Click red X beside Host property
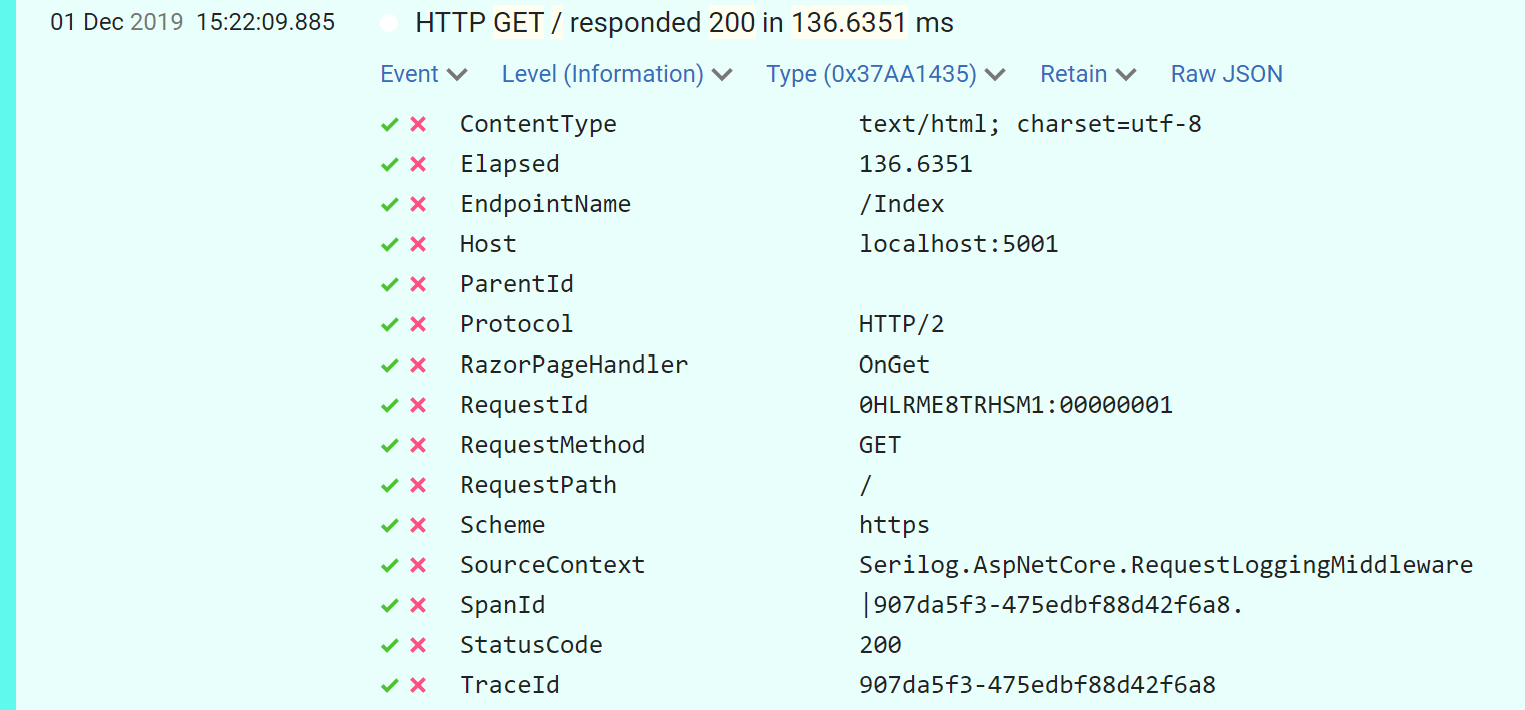 click(418, 245)
